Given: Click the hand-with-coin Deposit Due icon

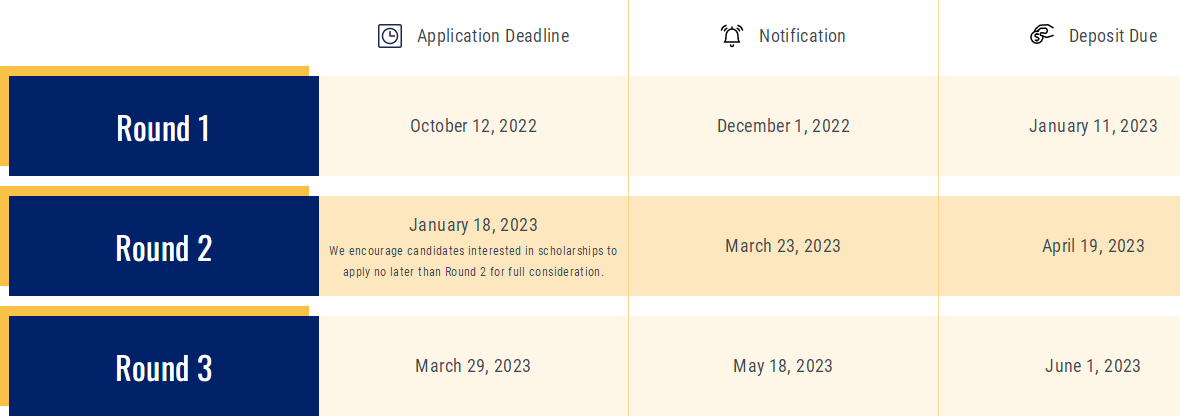Looking at the screenshot, I should click(1042, 36).
